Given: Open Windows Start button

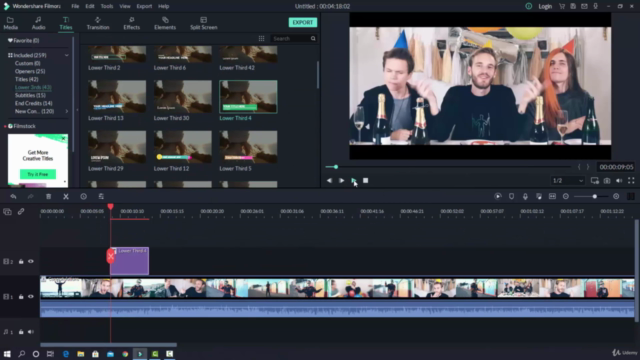Looking at the screenshot, I should coord(7,354).
